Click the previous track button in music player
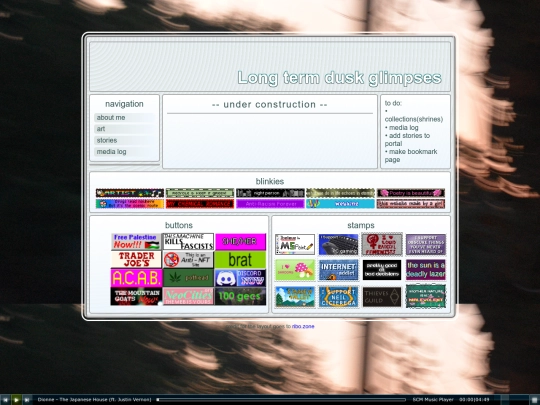 click(5, 399)
